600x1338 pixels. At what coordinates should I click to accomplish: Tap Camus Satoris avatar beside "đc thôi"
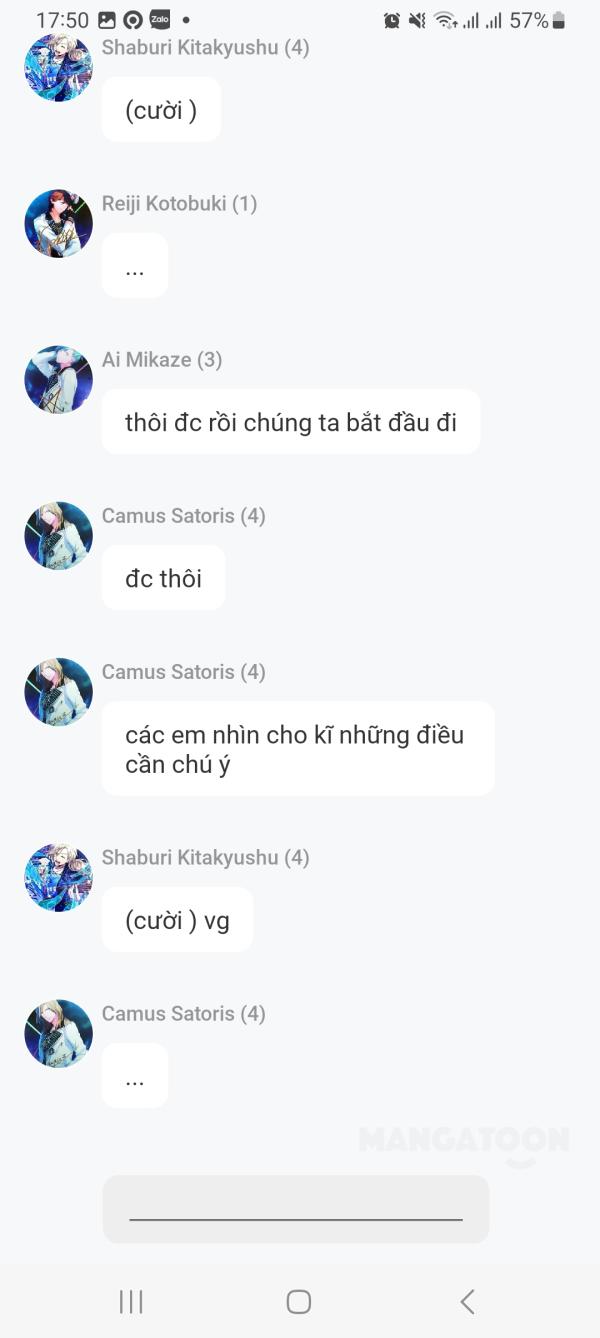[58, 535]
